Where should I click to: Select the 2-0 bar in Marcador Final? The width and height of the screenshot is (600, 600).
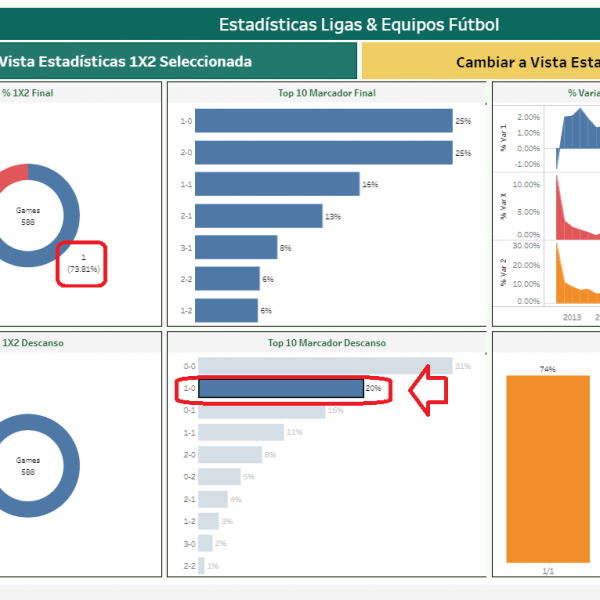coord(324,153)
